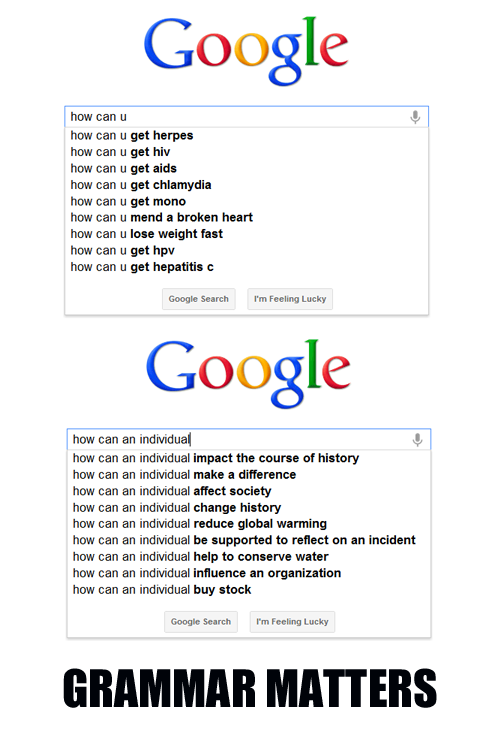Focus the 'how can u' search field
The image size is (499, 733).
click(x=246, y=116)
